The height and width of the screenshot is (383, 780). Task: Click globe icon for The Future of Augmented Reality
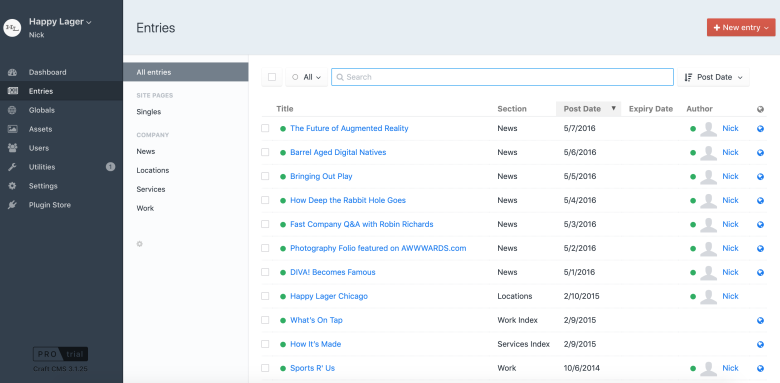(x=760, y=128)
